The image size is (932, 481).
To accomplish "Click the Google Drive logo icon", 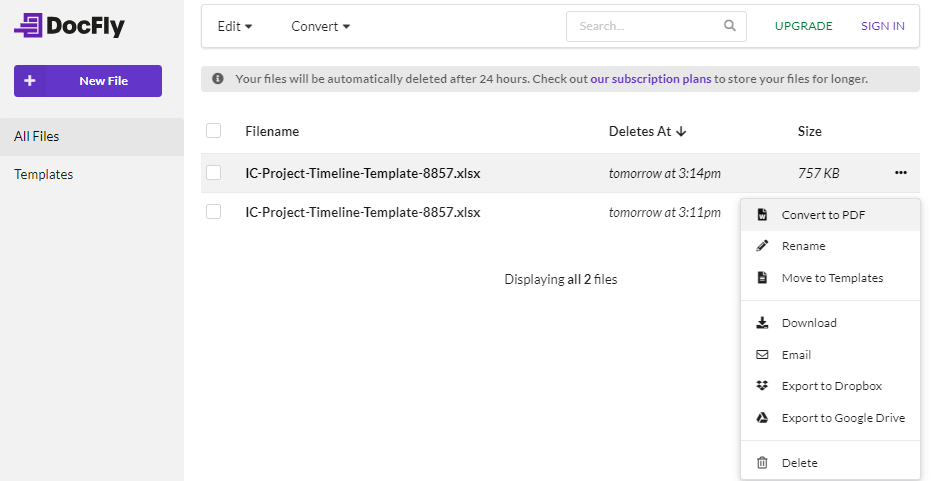I will point(762,418).
